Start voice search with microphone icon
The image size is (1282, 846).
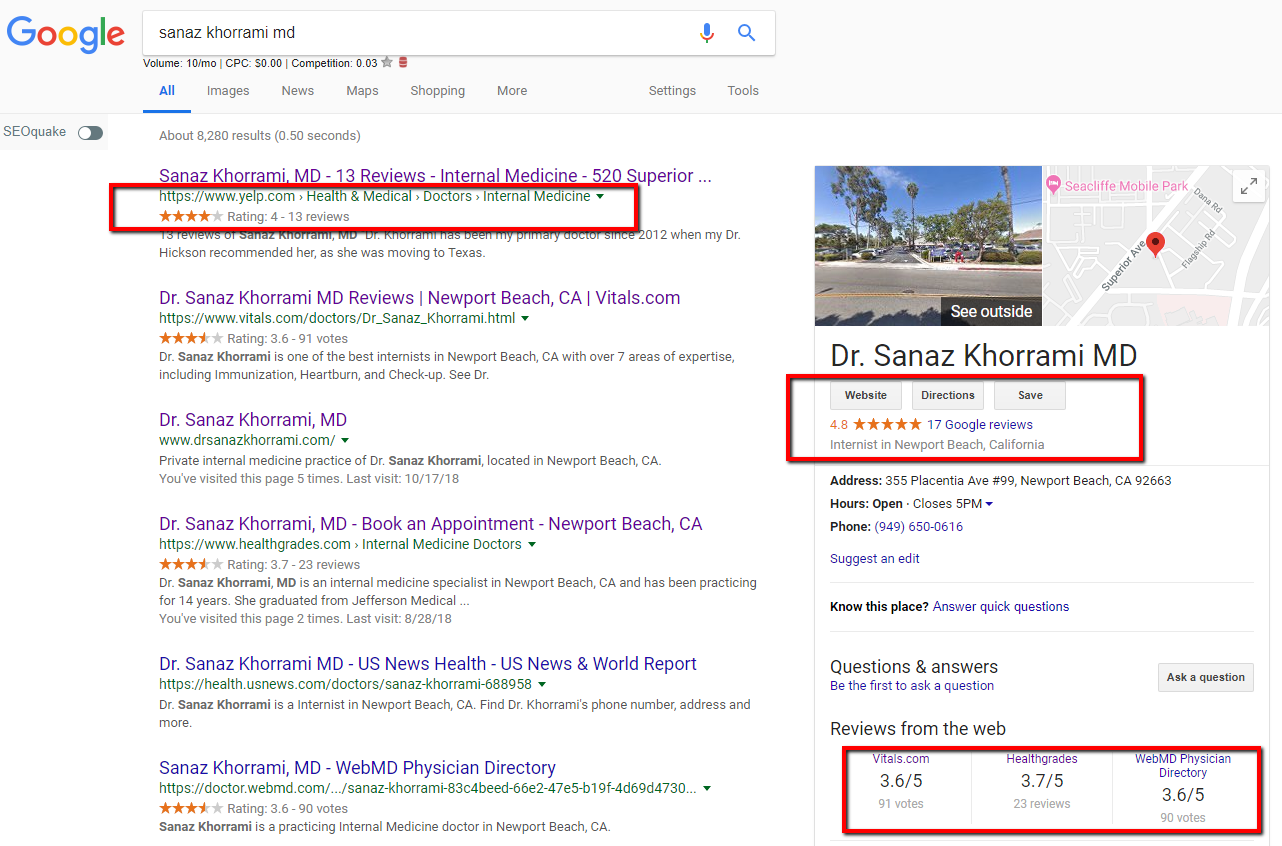pyautogui.click(x=707, y=33)
